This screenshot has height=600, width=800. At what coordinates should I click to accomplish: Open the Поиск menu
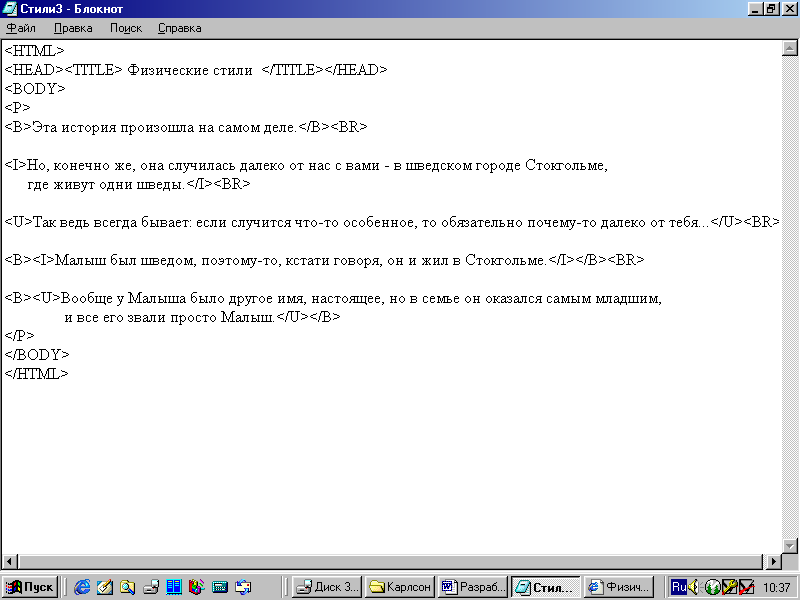[126, 28]
